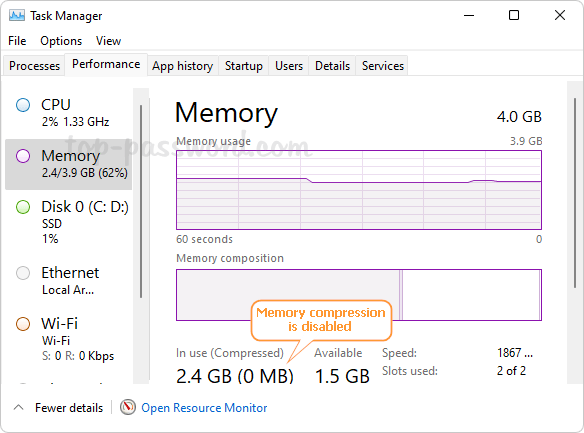Viewport: 584px width, 433px height.
Task: Click the orange Wi-Fi circle icon
Action: (x=23, y=324)
